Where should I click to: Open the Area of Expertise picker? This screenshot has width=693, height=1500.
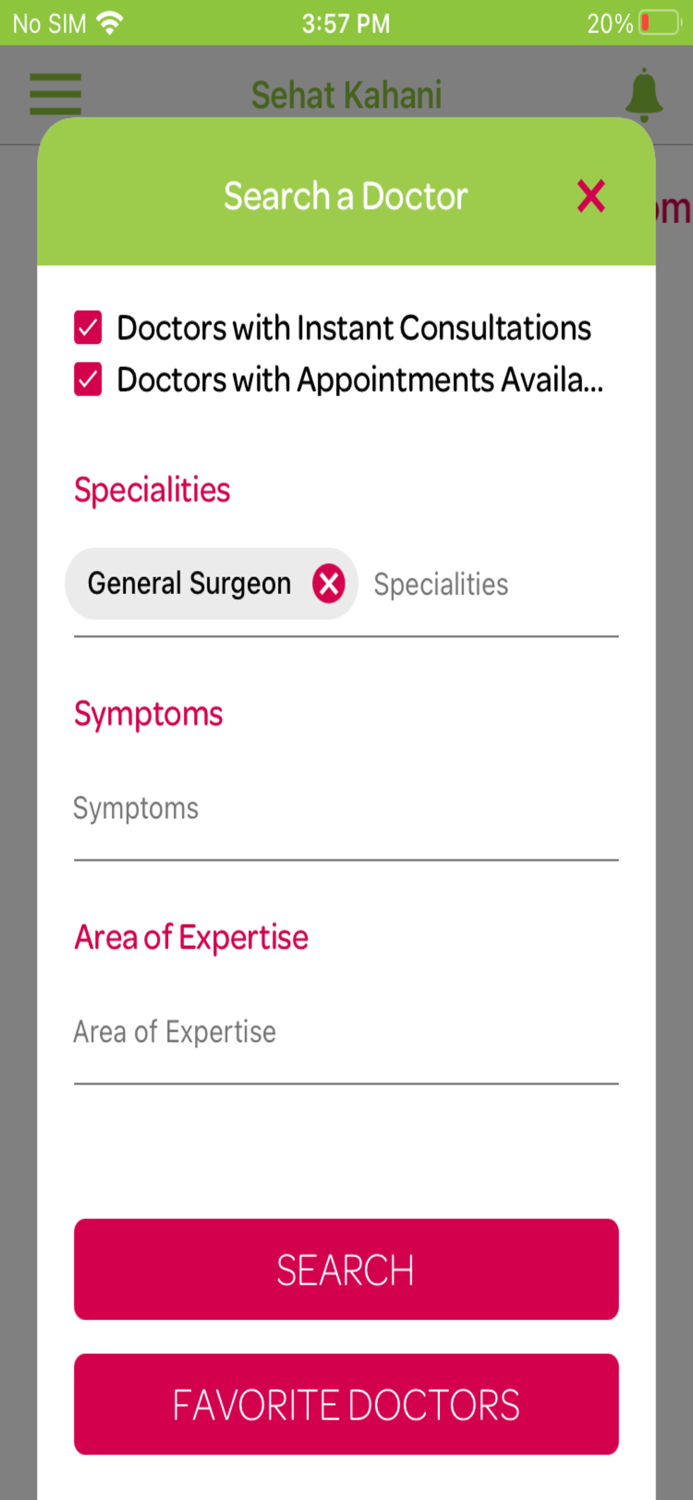coord(345,1031)
